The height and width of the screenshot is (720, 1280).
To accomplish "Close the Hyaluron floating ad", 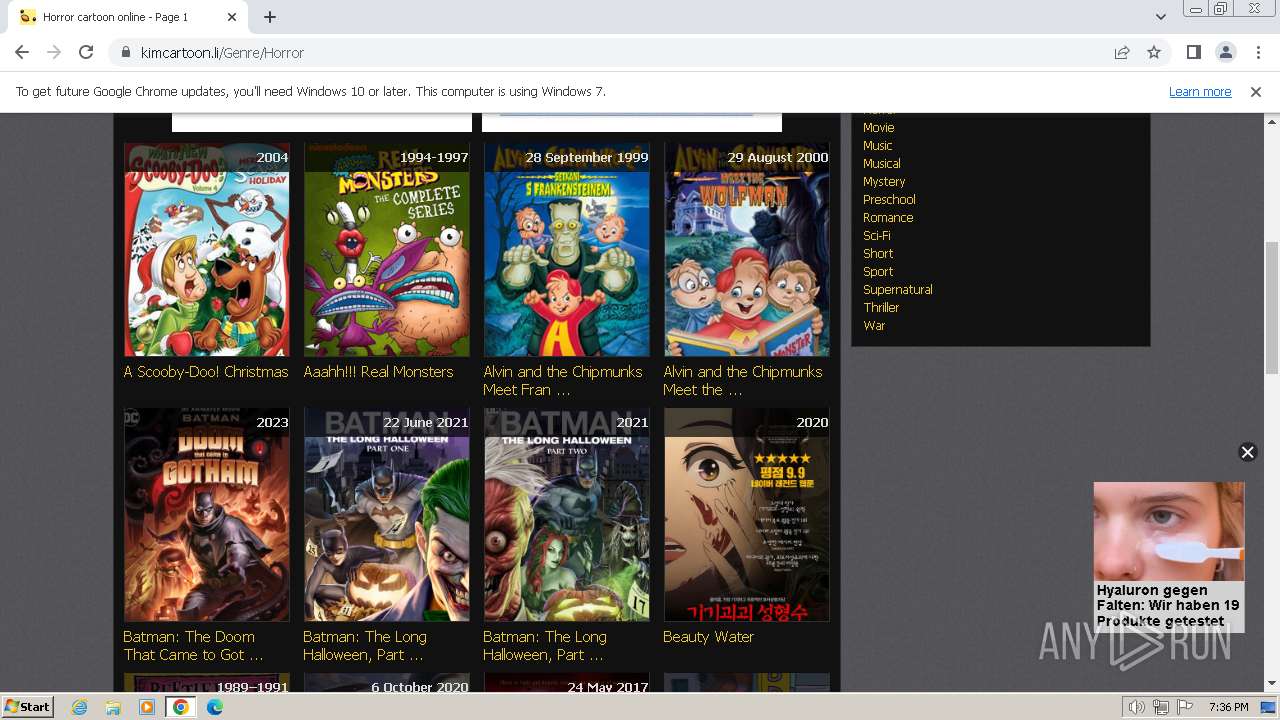I will 1247,452.
